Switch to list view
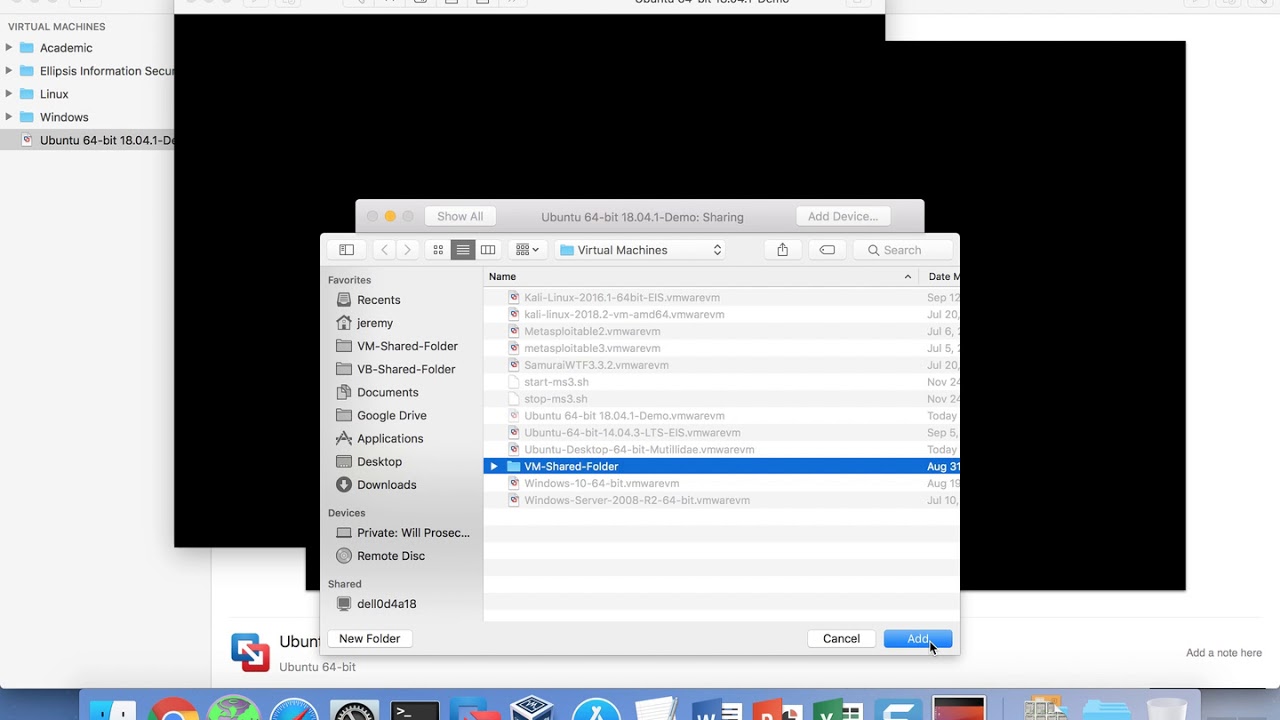 click(x=462, y=250)
